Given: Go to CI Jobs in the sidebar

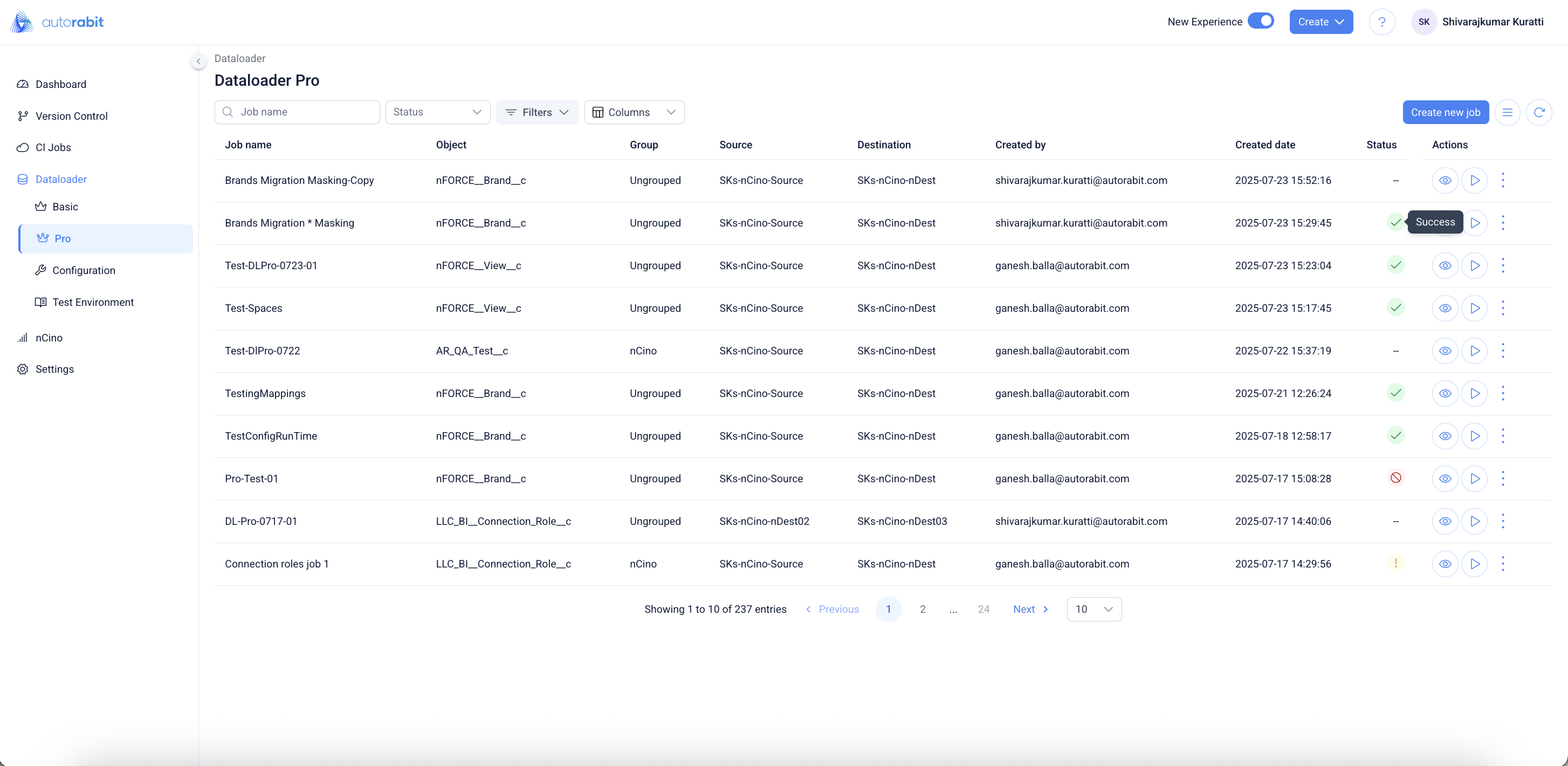Looking at the screenshot, I should click(x=53, y=147).
